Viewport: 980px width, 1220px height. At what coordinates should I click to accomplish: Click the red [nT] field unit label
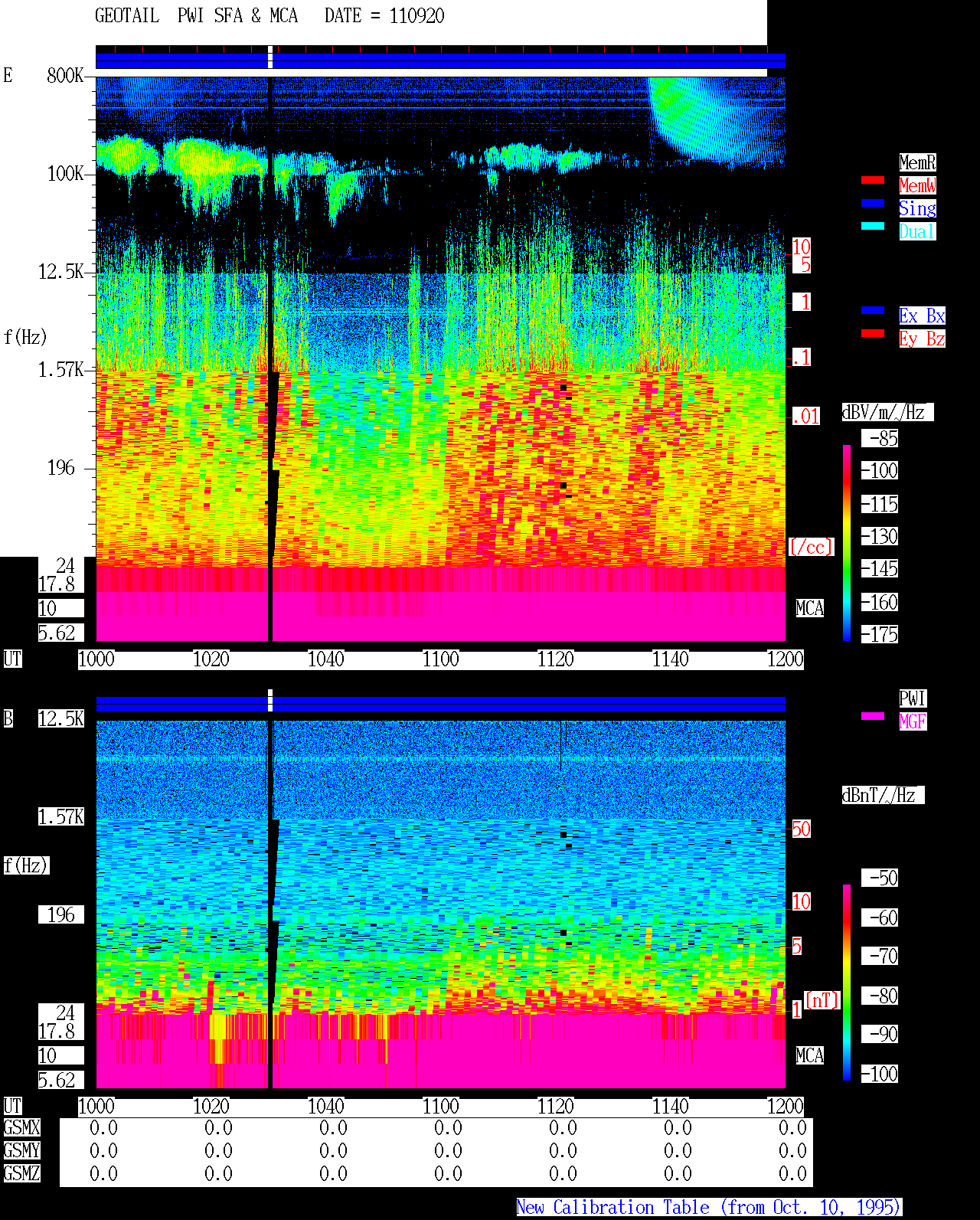point(822,1000)
